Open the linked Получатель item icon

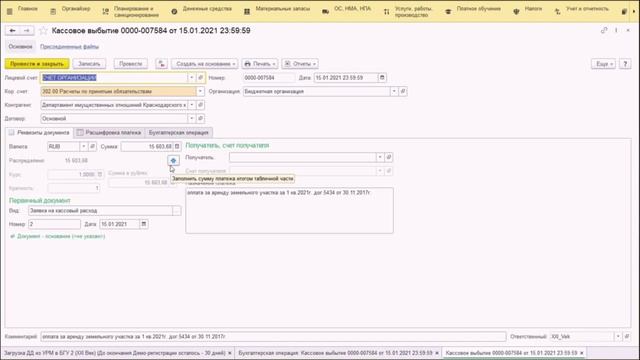point(389,157)
